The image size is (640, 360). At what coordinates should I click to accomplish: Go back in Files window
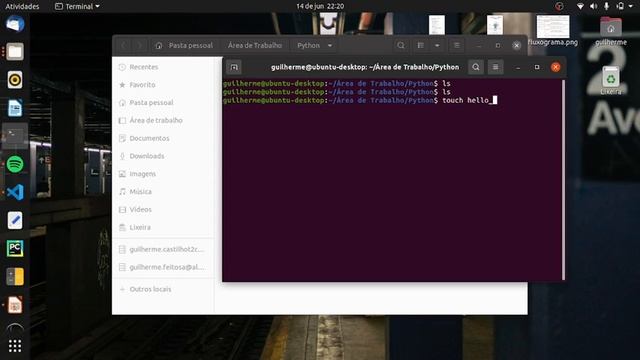tap(124, 45)
